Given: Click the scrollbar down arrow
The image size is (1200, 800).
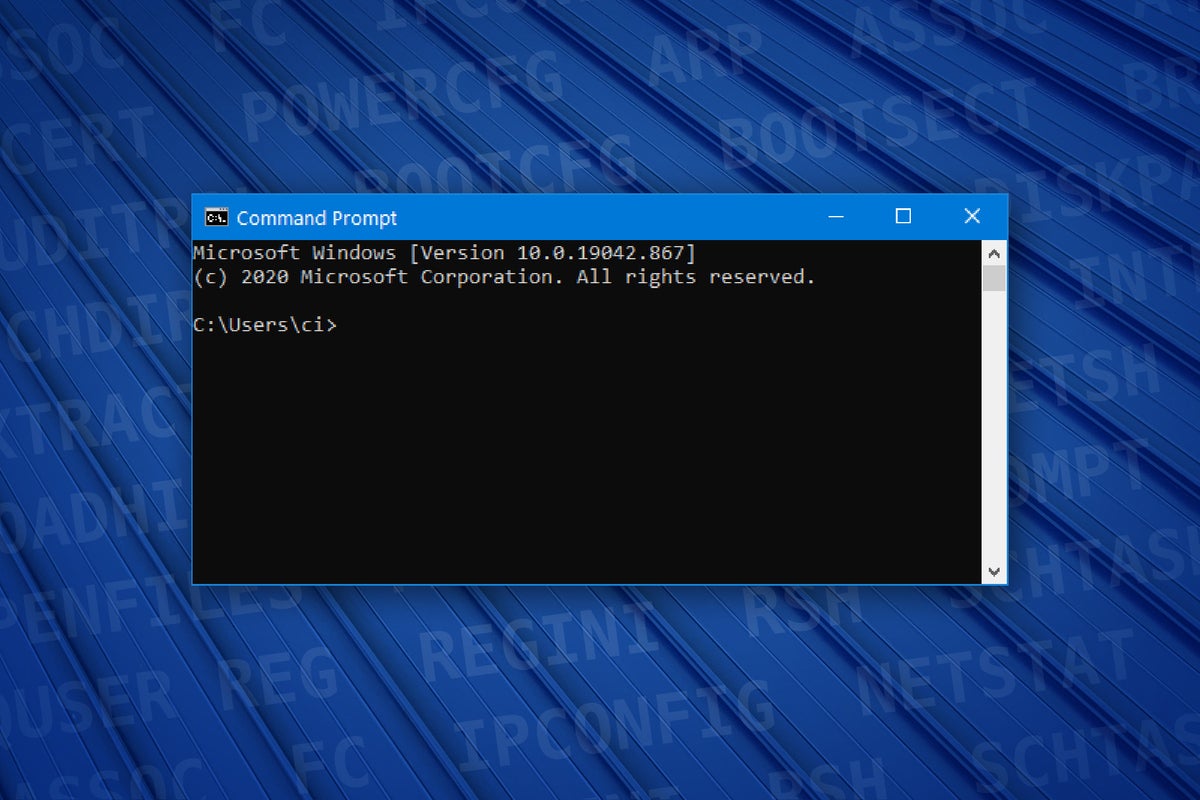Looking at the screenshot, I should [994, 571].
